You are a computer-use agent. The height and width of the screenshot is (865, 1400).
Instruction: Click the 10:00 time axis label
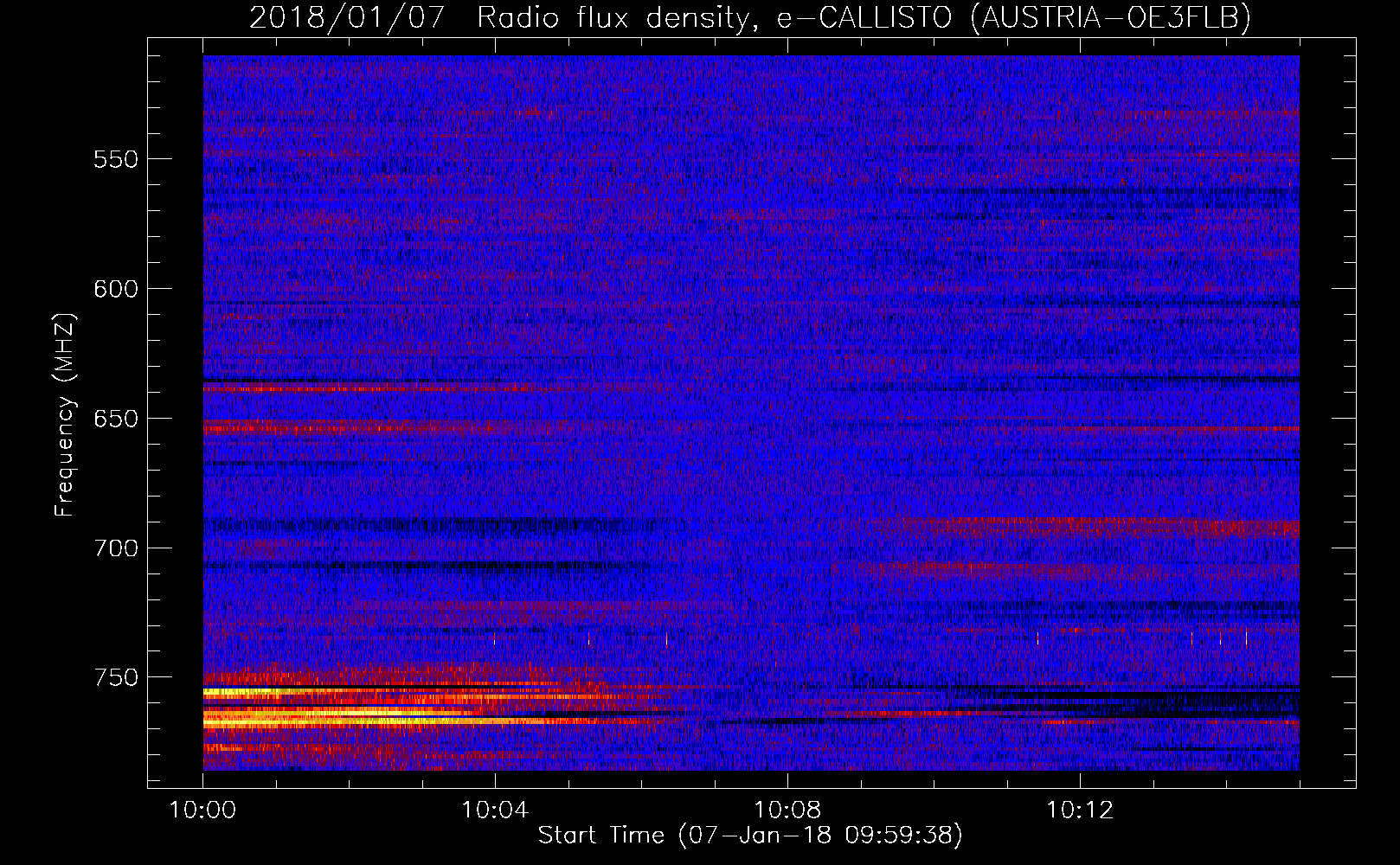202,811
